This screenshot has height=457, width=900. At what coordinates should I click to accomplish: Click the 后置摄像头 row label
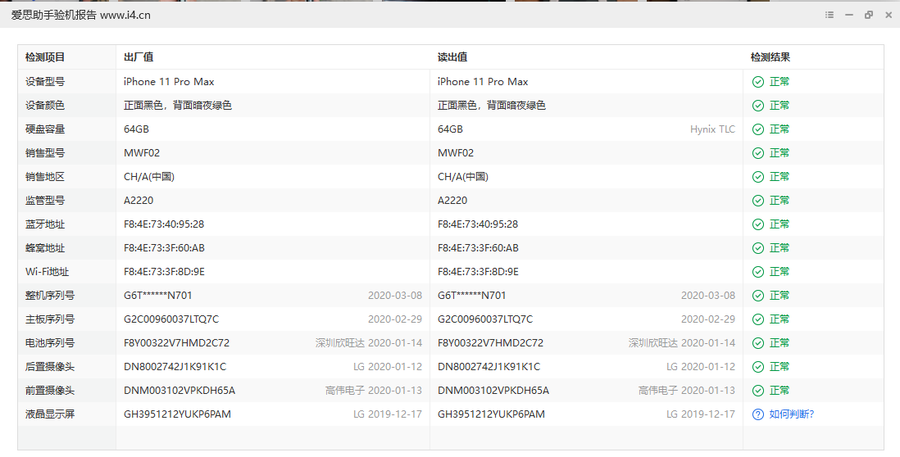click(50, 366)
